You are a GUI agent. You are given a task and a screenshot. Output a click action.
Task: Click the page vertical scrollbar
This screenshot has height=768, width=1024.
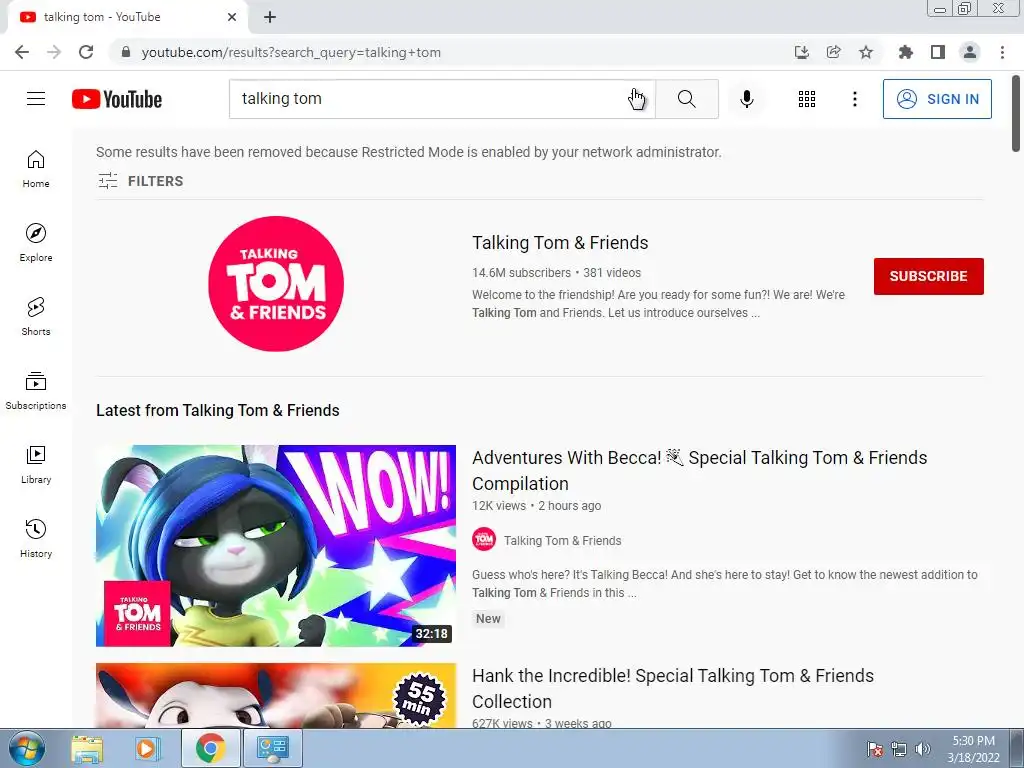1016,112
